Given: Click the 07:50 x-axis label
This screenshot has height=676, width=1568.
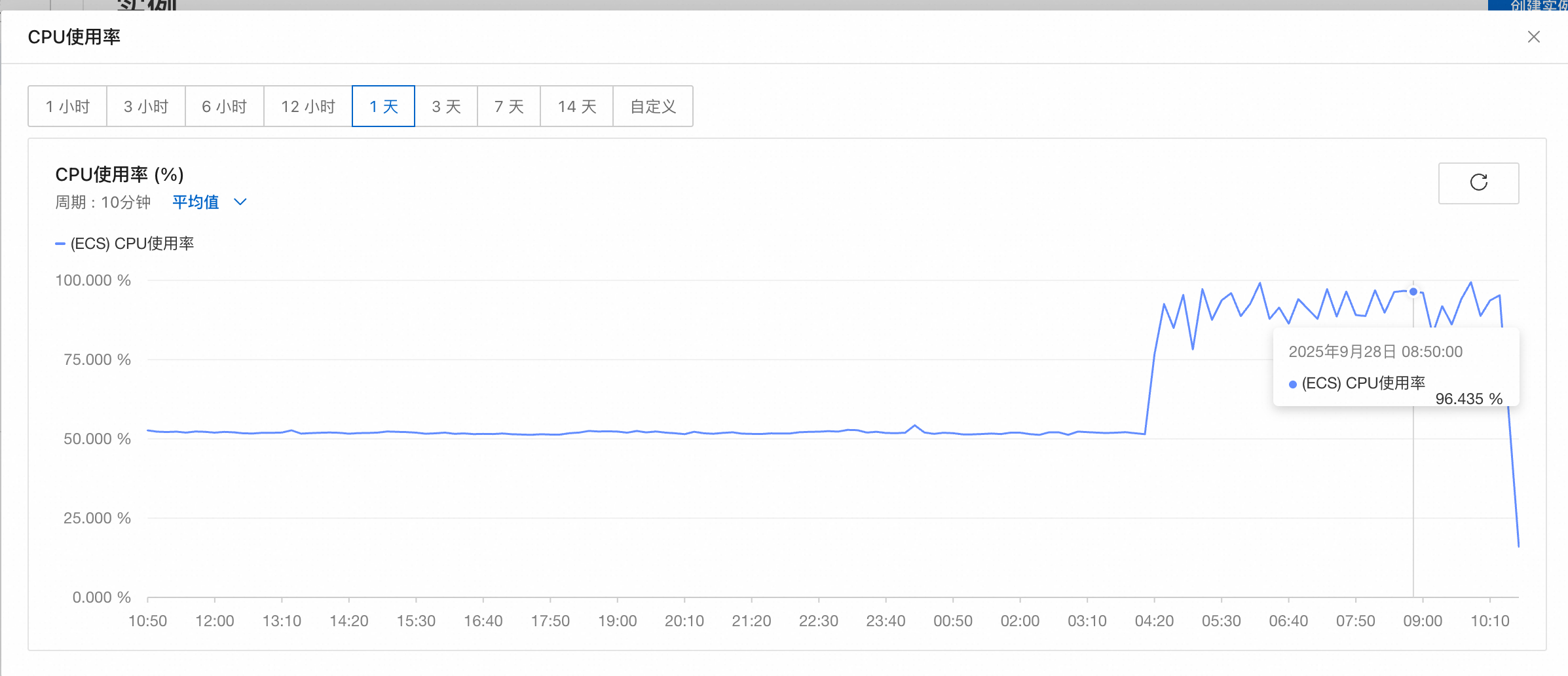Looking at the screenshot, I should (1356, 621).
